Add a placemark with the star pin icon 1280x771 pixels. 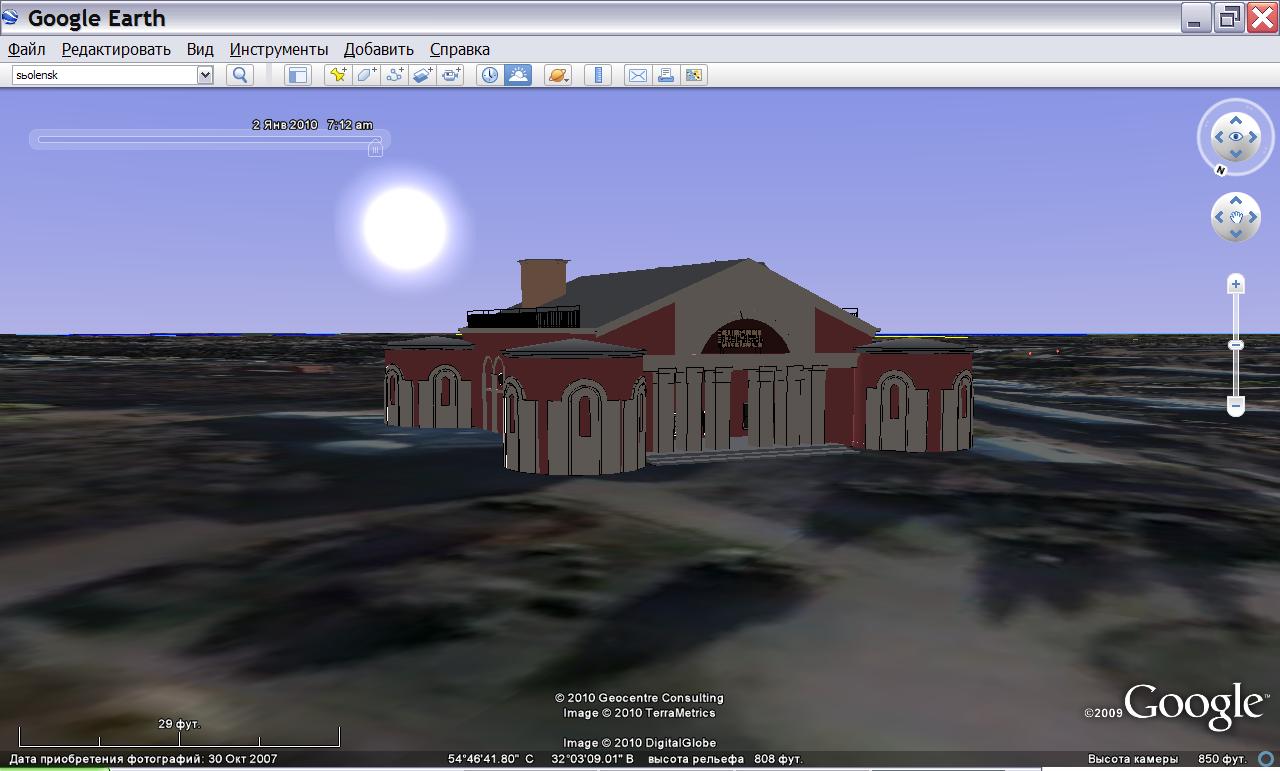tap(338, 75)
